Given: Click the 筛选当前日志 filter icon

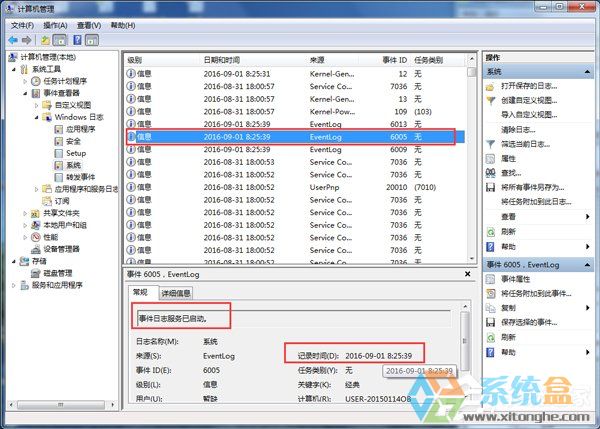Looking at the screenshot, I should 491,144.
